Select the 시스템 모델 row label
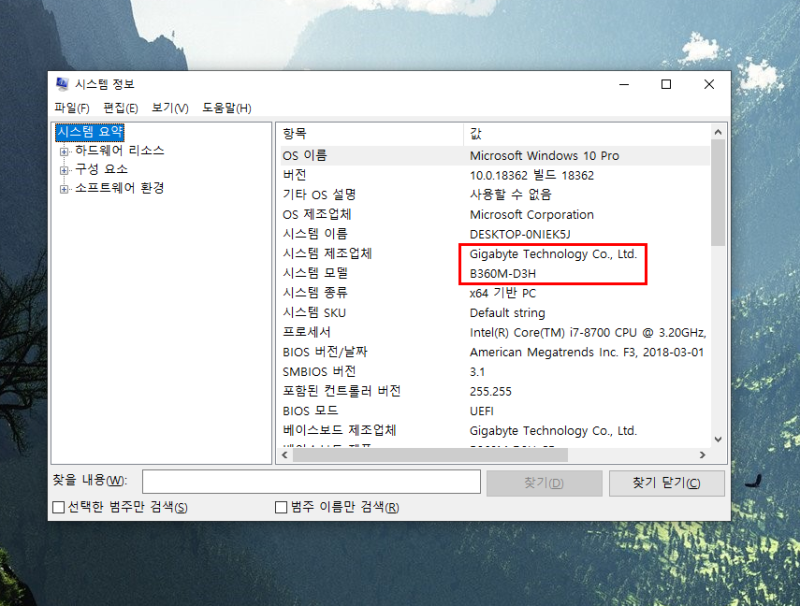The image size is (800, 606). [x=315, y=273]
